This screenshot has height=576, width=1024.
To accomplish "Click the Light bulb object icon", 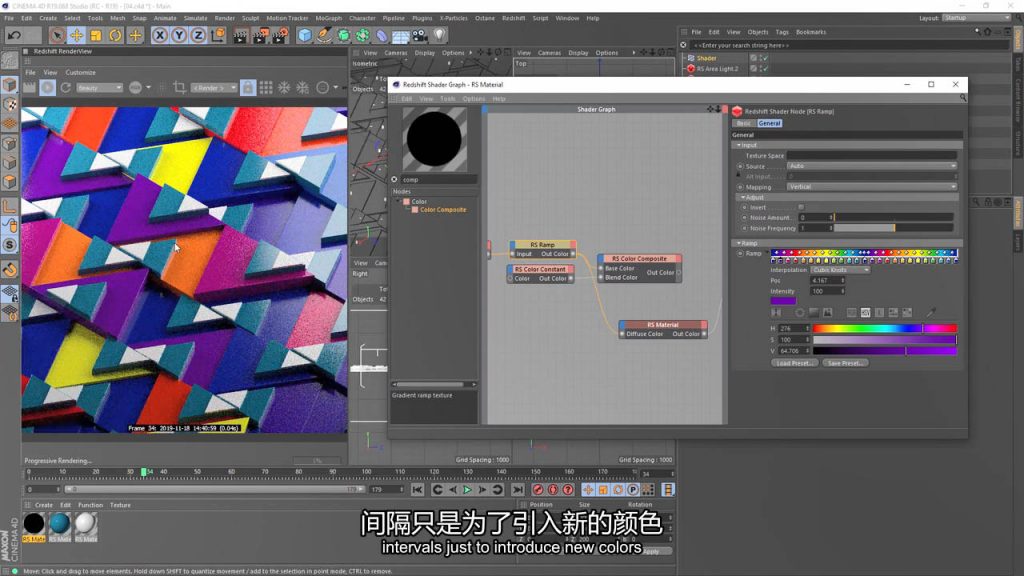I will [440, 35].
